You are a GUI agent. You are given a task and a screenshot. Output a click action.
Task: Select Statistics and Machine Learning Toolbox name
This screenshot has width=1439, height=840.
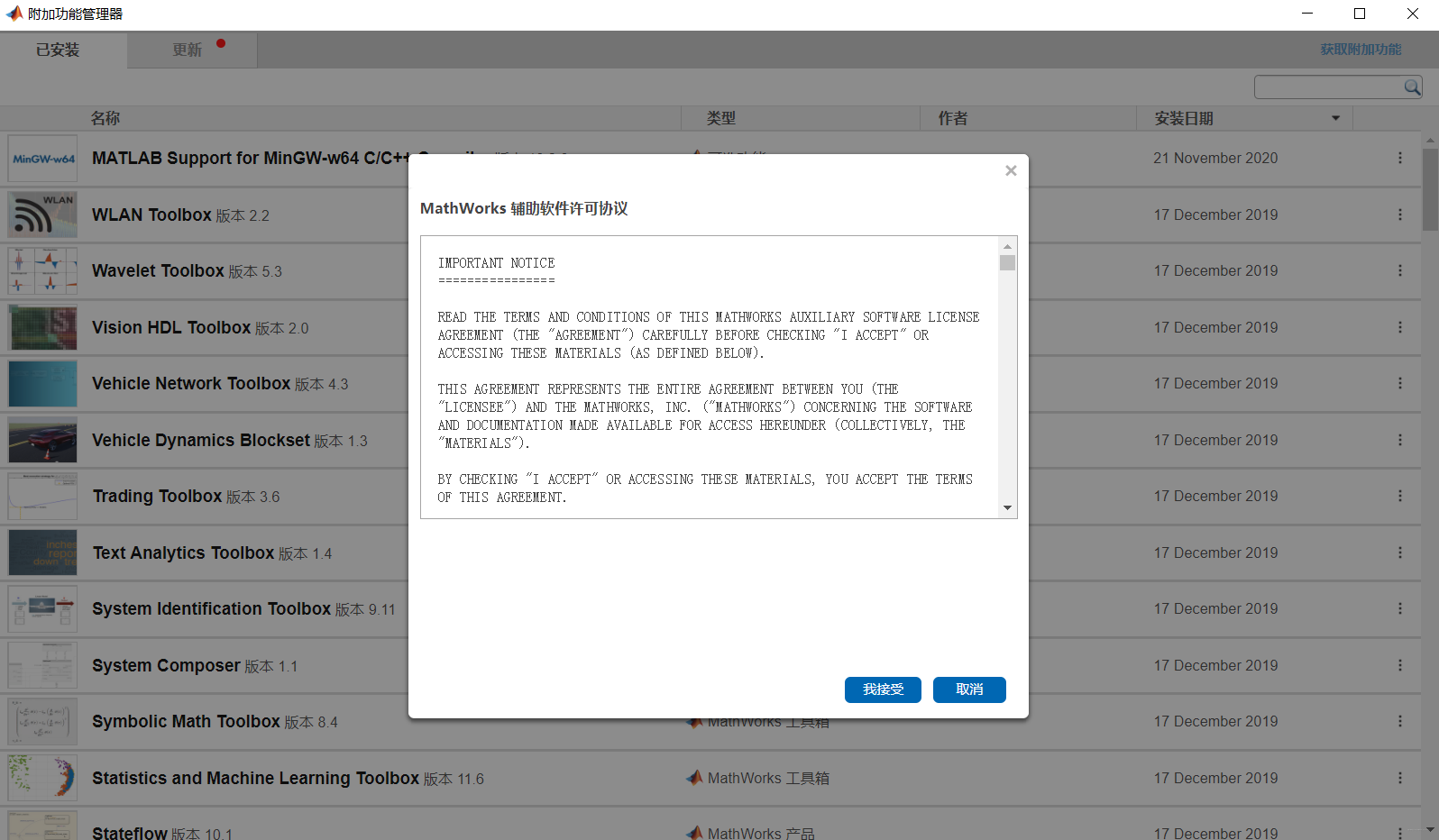255,778
